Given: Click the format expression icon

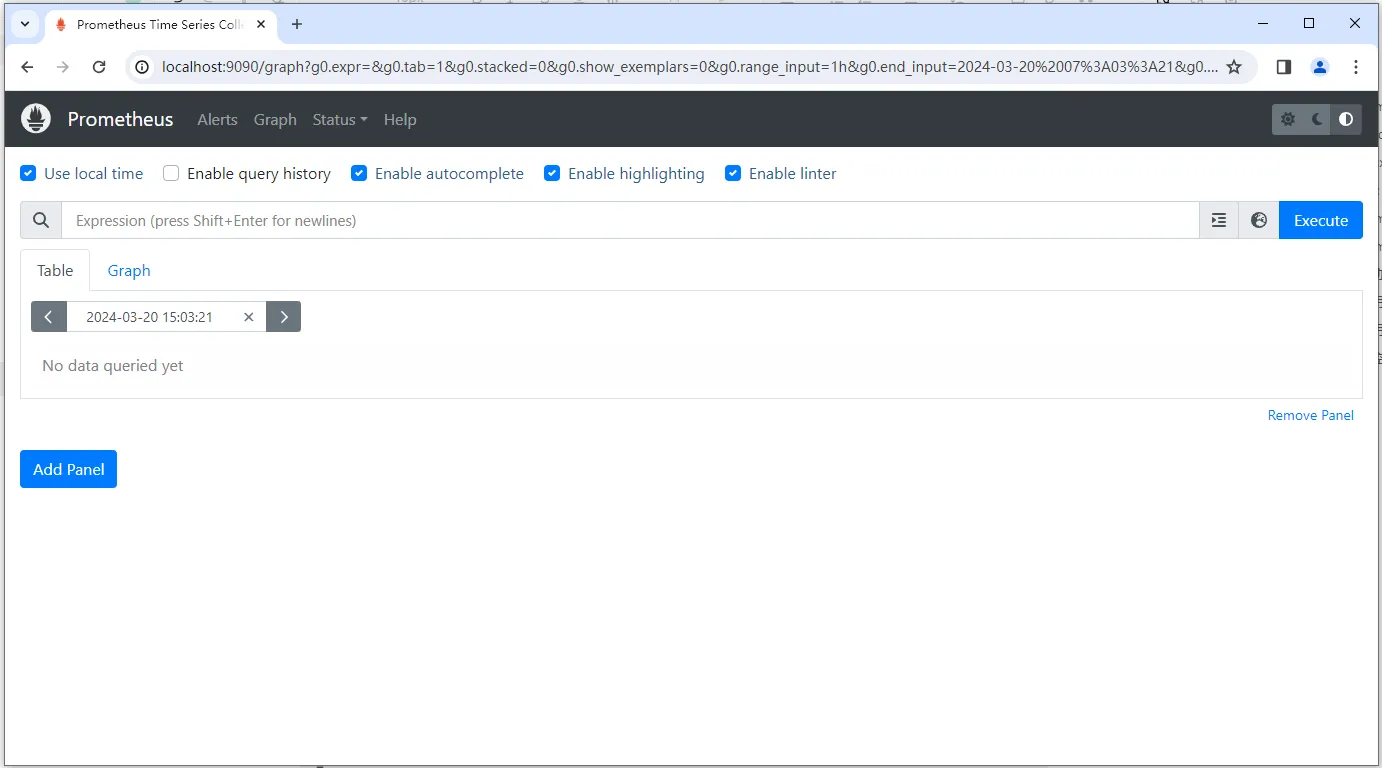Looking at the screenshot, I should click(1218, 221).
